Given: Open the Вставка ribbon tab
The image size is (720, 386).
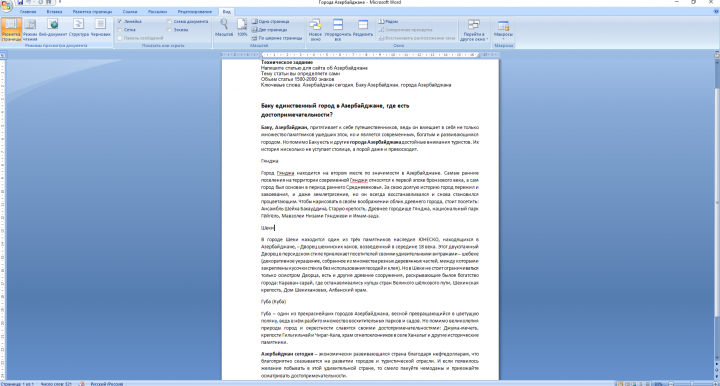Looking at the screenshot, I should [54, 11].
